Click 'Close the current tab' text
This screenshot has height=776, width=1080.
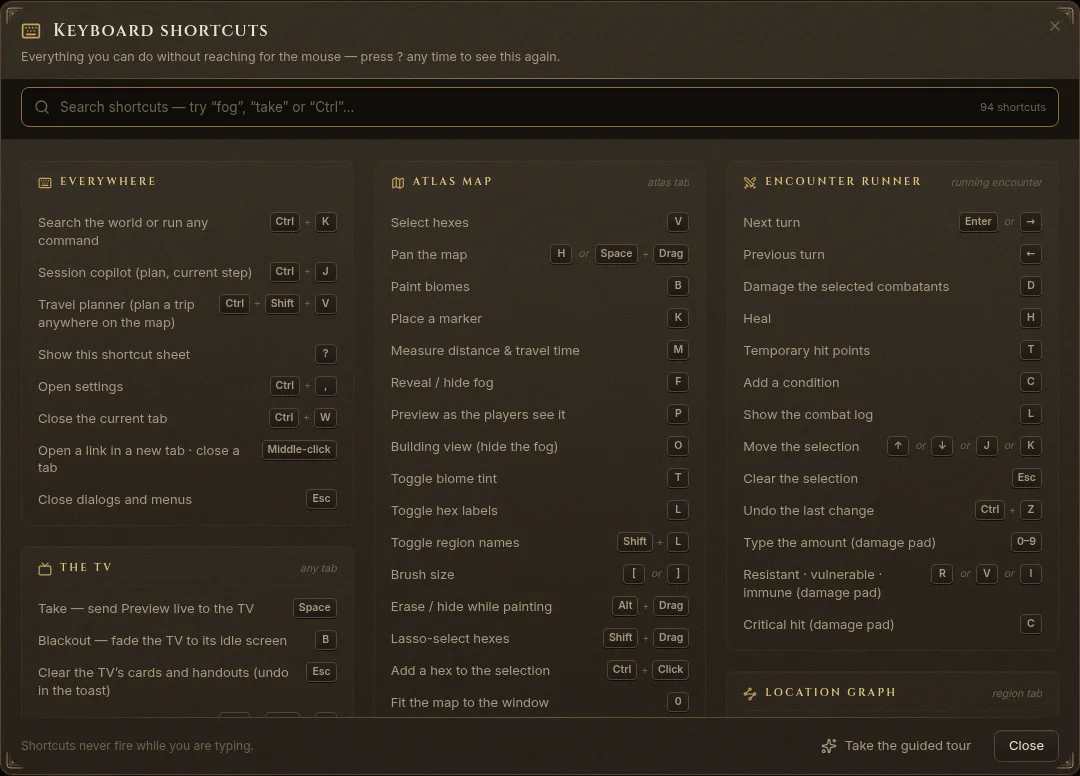103,419
